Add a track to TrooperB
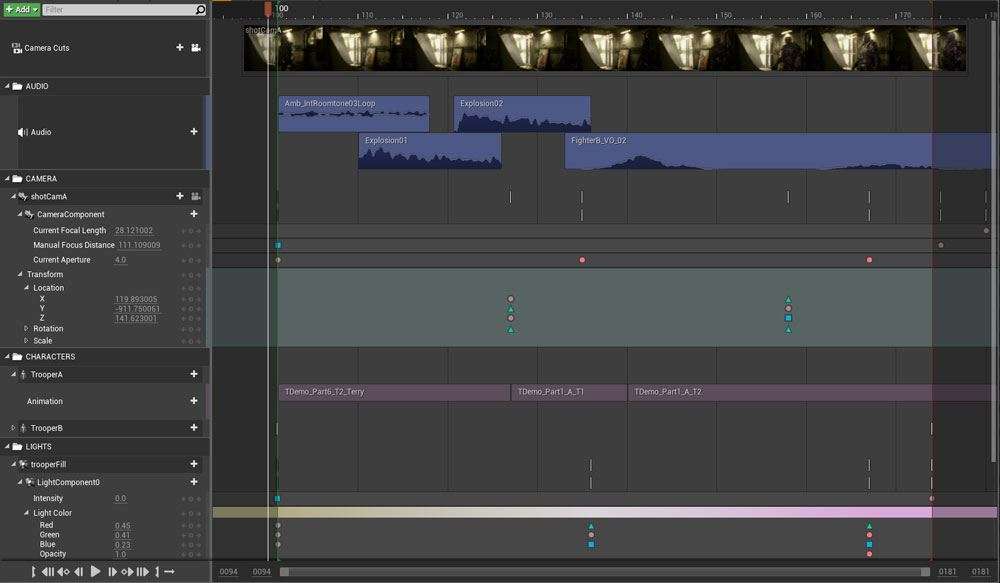This screenshot has height=583, width=1000. [194, 427]
